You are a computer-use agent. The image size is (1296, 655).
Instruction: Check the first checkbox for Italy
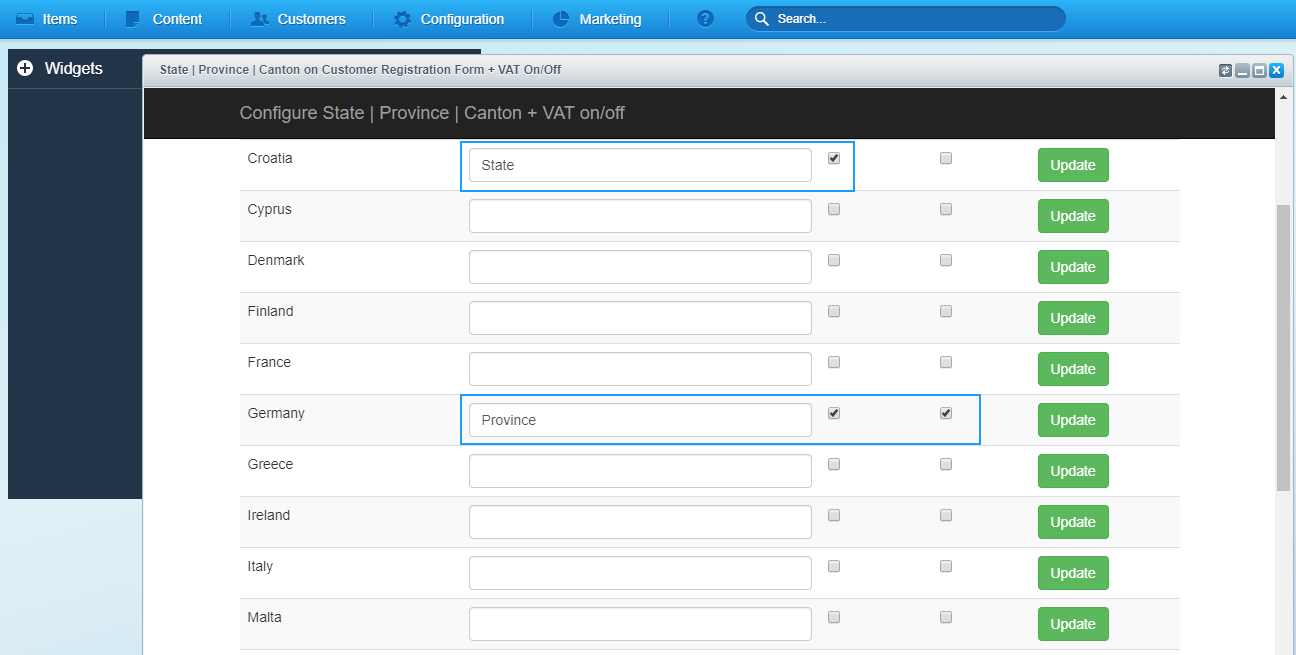(834, 566)
